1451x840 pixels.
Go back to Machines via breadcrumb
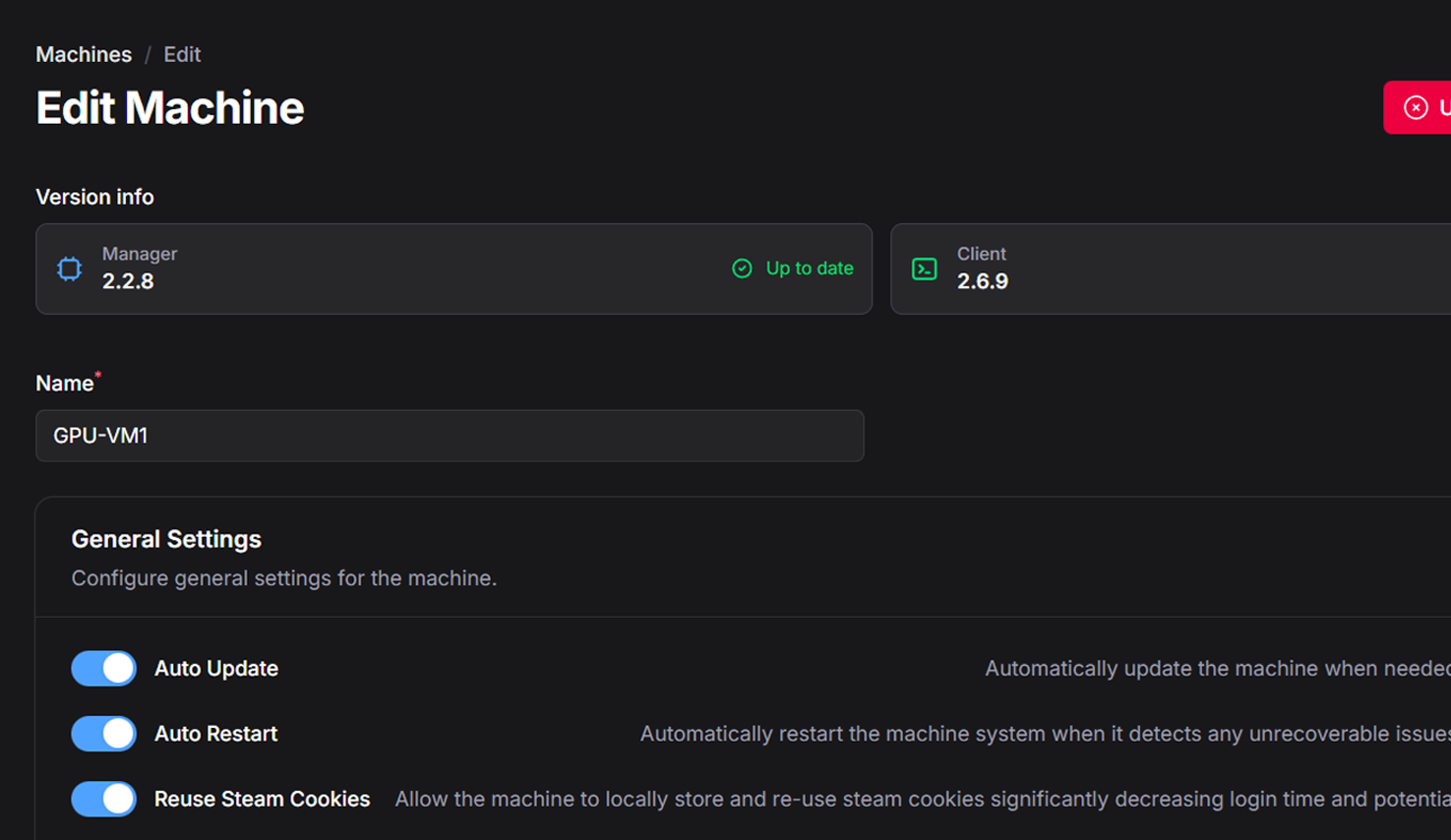[x=84, y=55]
